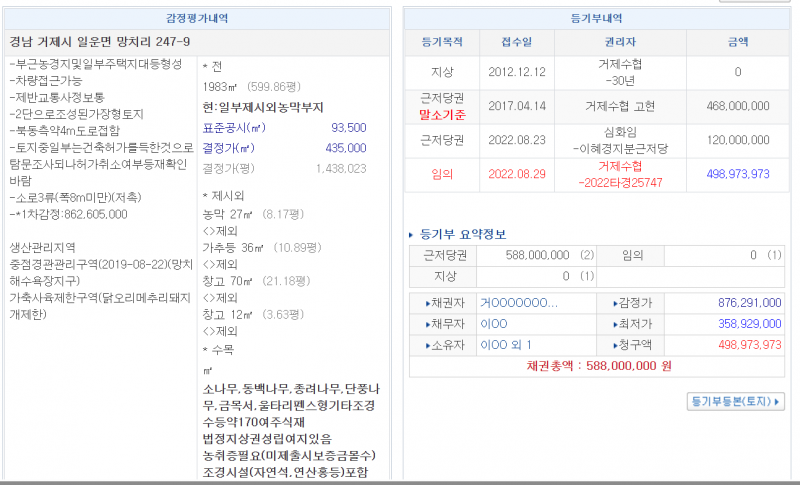Click the arrow icon beside 채권자 label

(429, 303)
